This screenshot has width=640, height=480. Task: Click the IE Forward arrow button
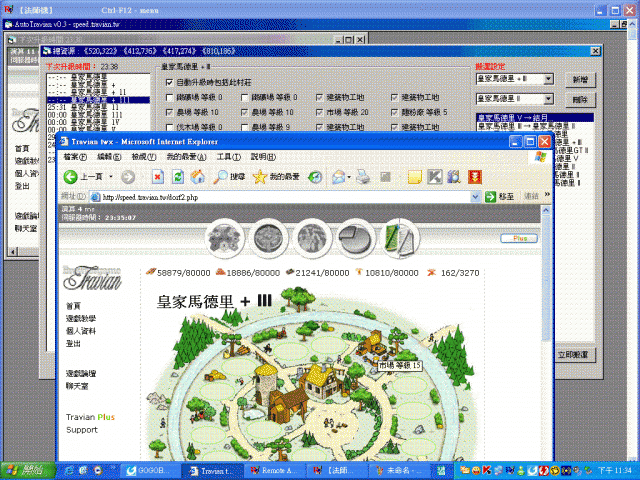coord(128,177)
